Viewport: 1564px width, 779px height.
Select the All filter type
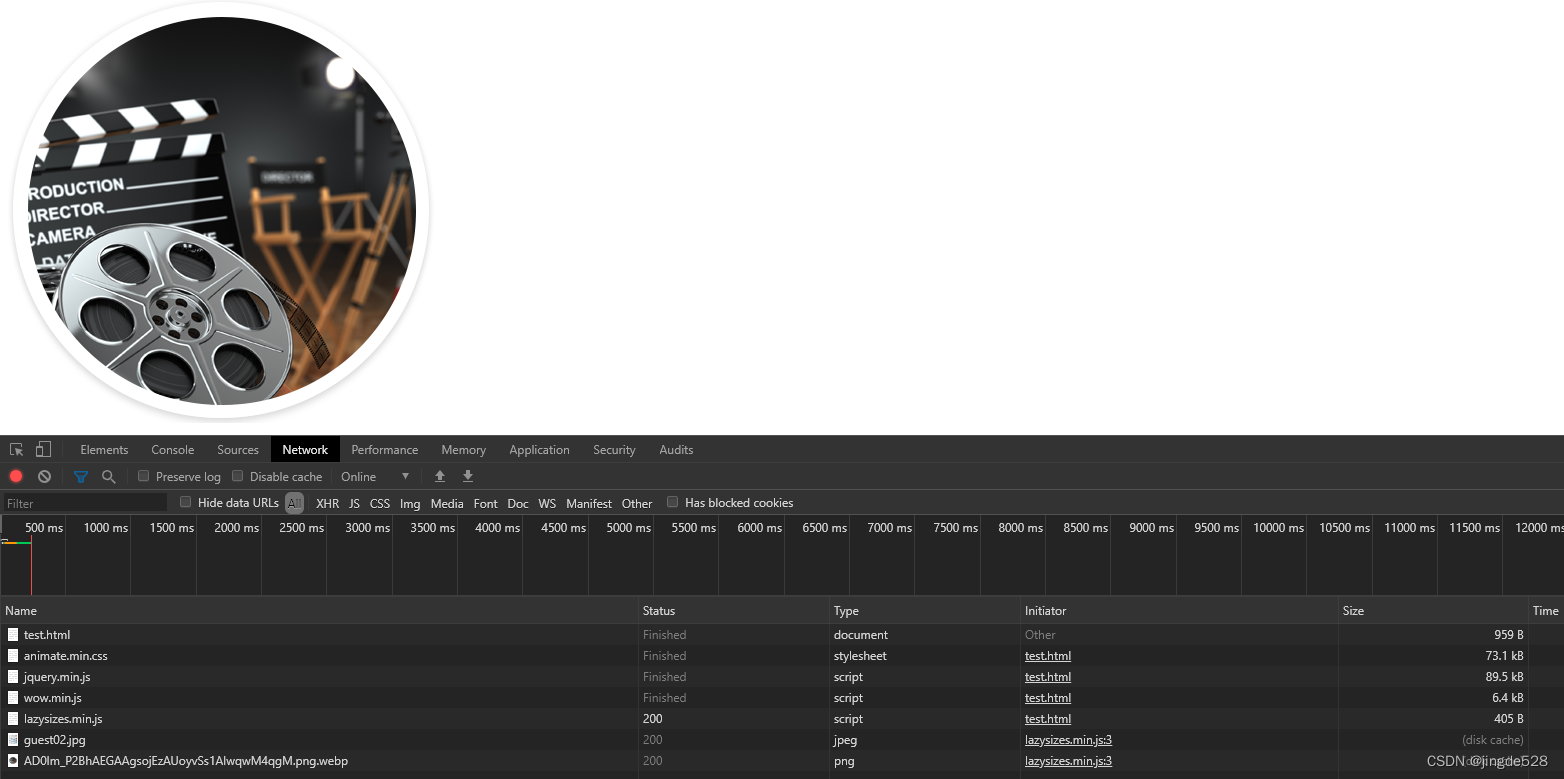[294, 503]
